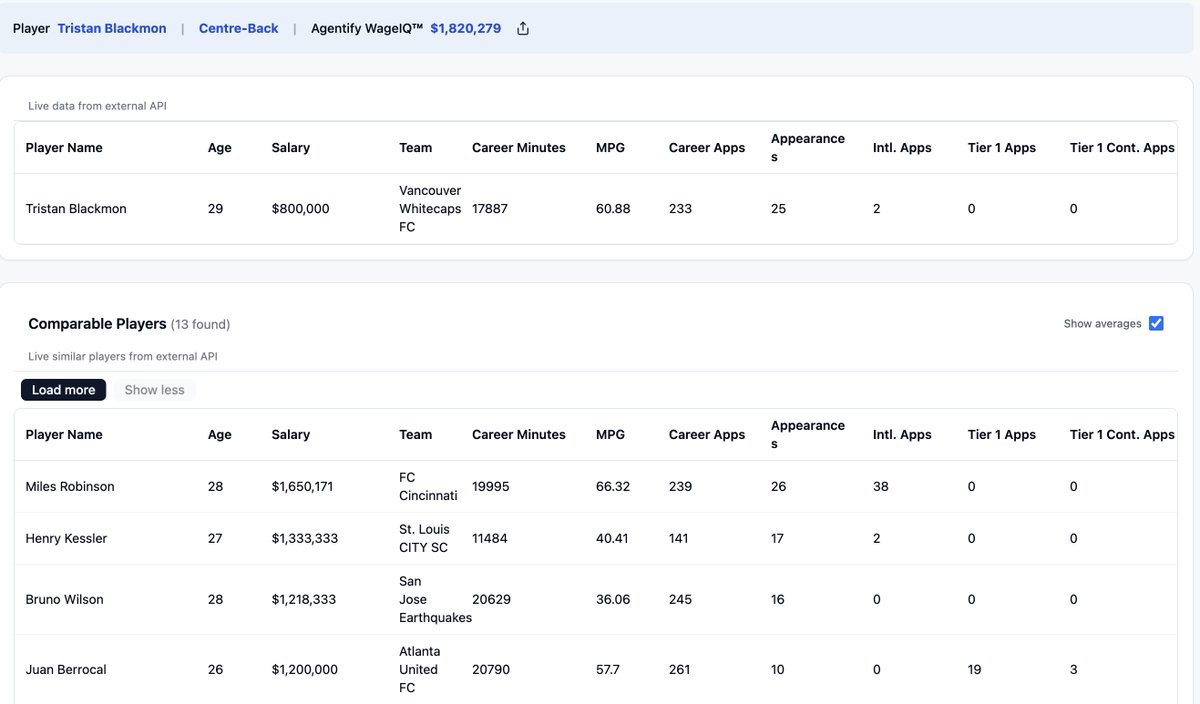Screen dimensions: 1200x704
Task: Click the Show less button
Action: point(154,390)
